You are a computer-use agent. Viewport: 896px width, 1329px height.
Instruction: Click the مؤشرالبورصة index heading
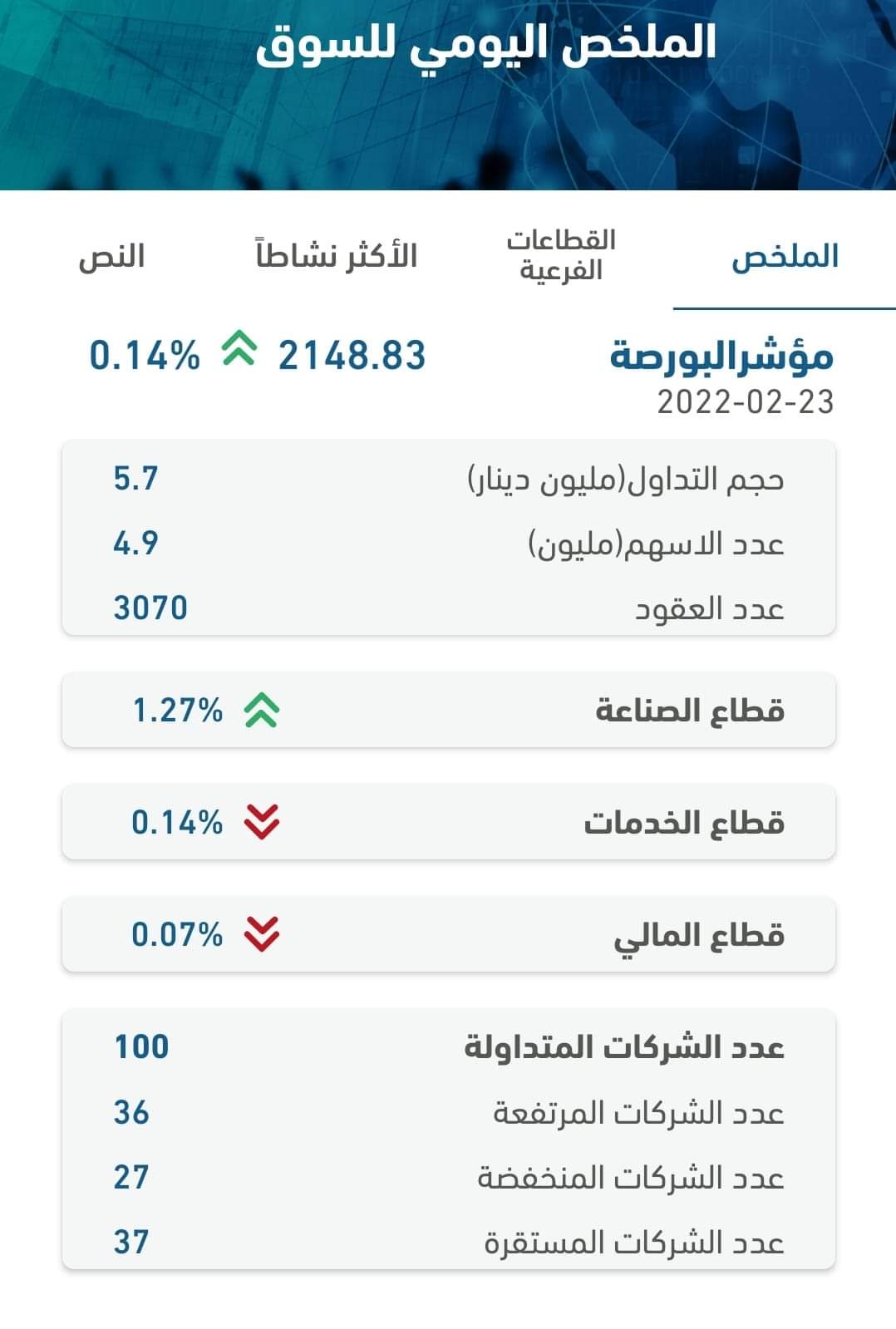point(721,357)
